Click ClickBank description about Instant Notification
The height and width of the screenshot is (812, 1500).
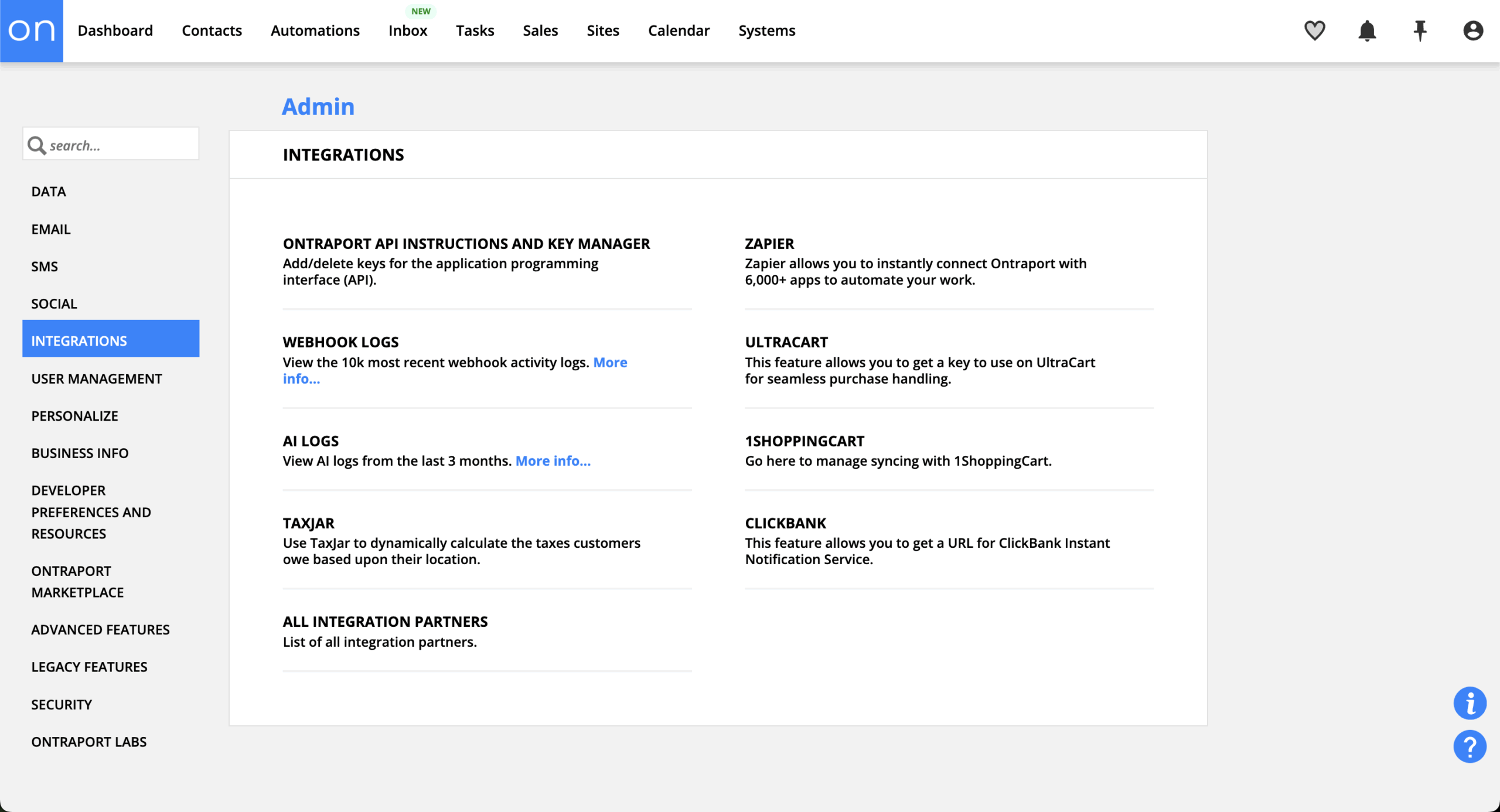click(x=927, y=551)
